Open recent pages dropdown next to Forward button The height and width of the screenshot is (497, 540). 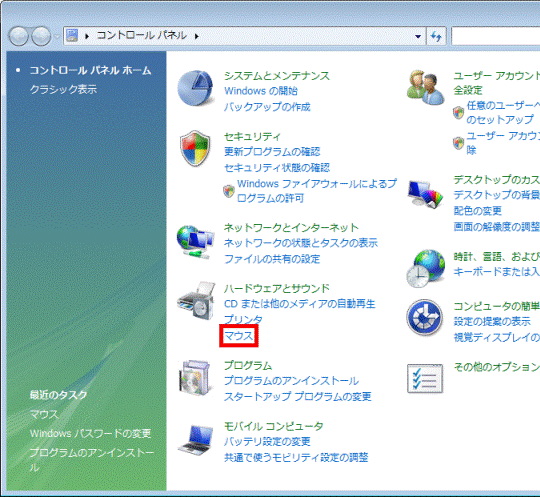coord(57,36)
